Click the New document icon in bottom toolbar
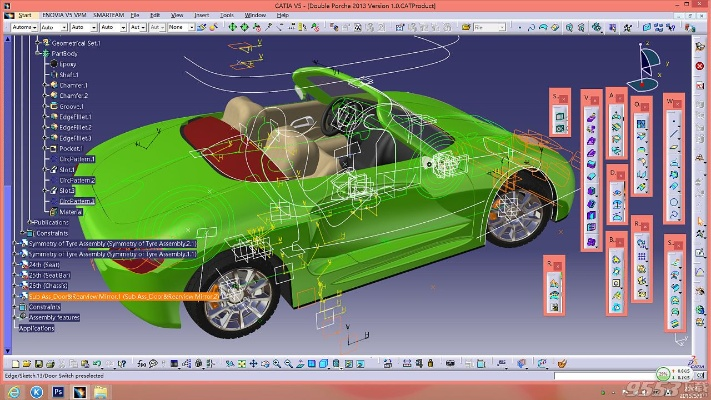The image size is (711, 400). click(16, 362)
